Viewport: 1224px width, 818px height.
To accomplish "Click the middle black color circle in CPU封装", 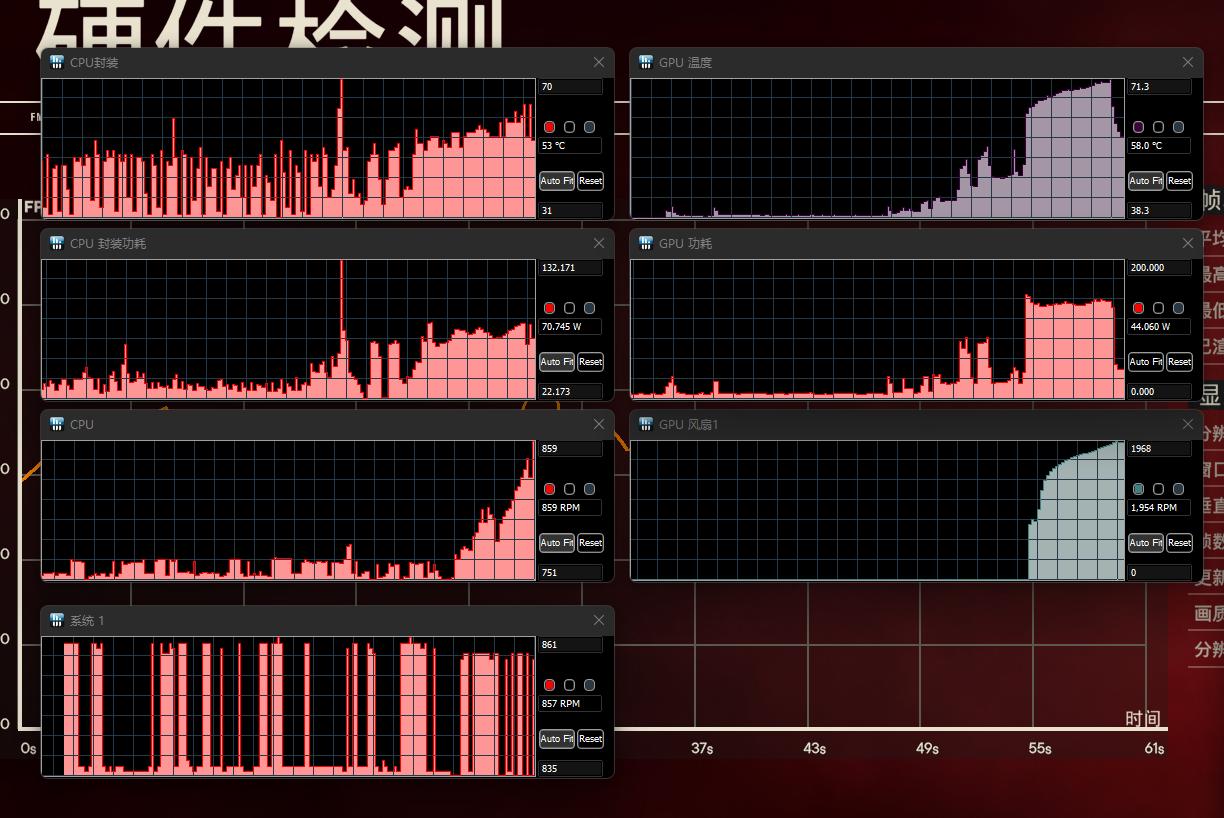I will click(x=569, y=127).
